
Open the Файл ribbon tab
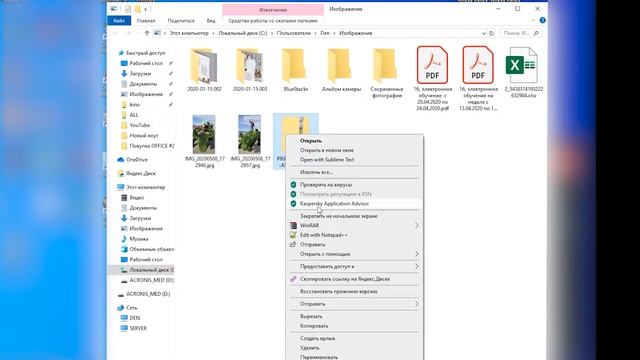click(119, 20)
